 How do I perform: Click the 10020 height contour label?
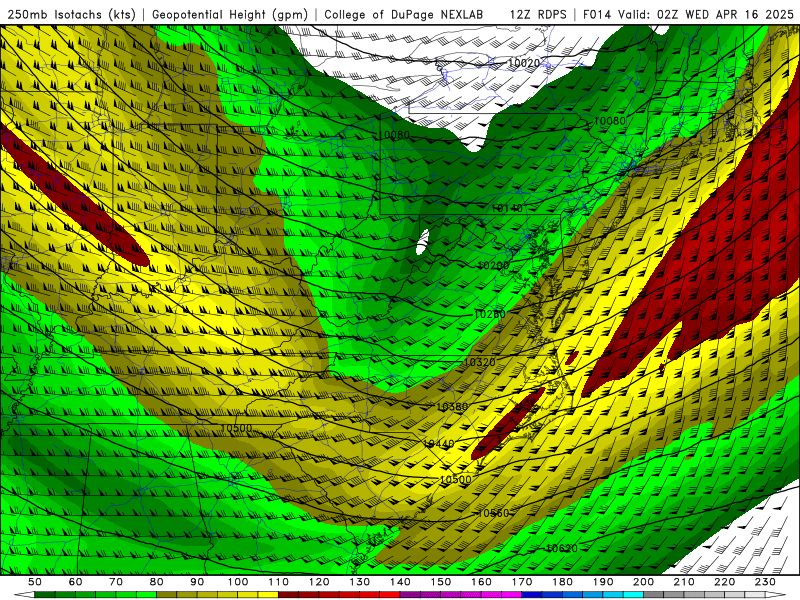[524, 63]
